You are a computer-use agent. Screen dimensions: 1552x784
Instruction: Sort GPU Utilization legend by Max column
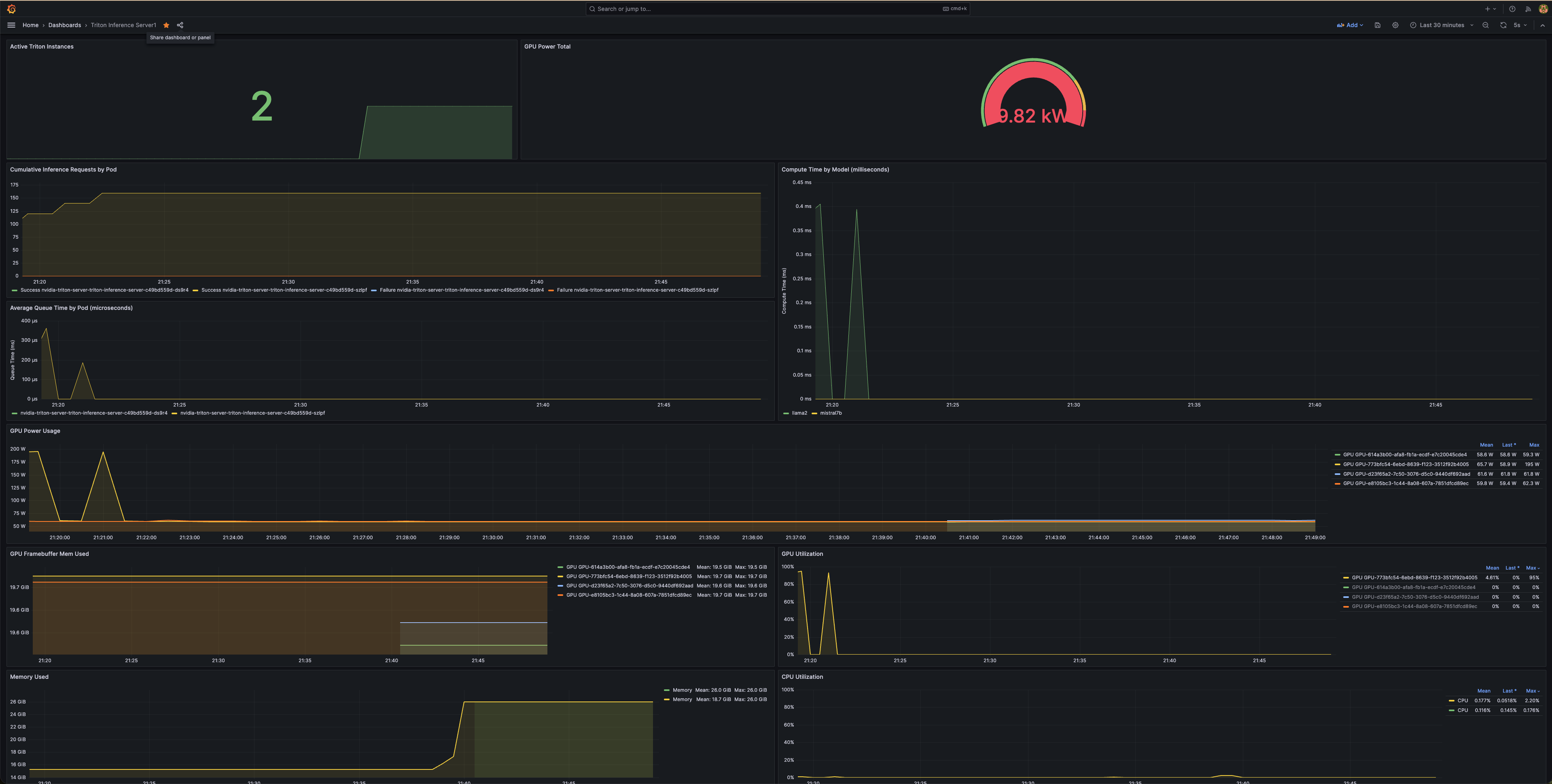pos(1532,568)
